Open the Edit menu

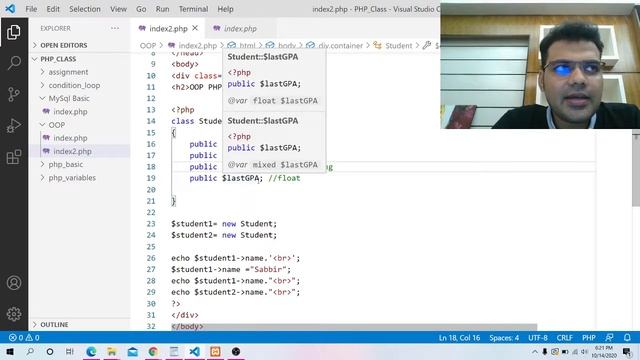53,9
